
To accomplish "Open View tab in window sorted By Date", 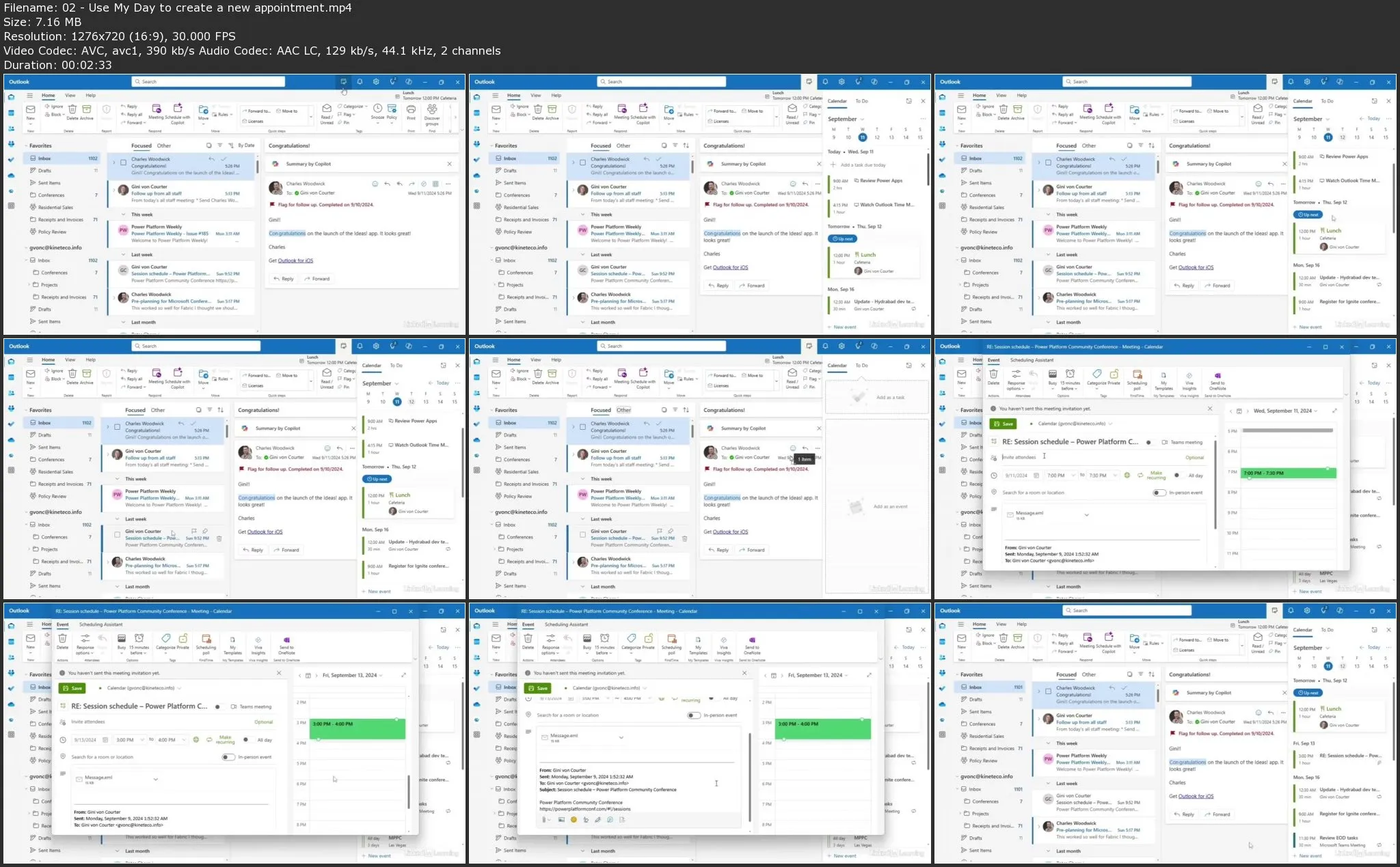I will (x=70, y=95).
